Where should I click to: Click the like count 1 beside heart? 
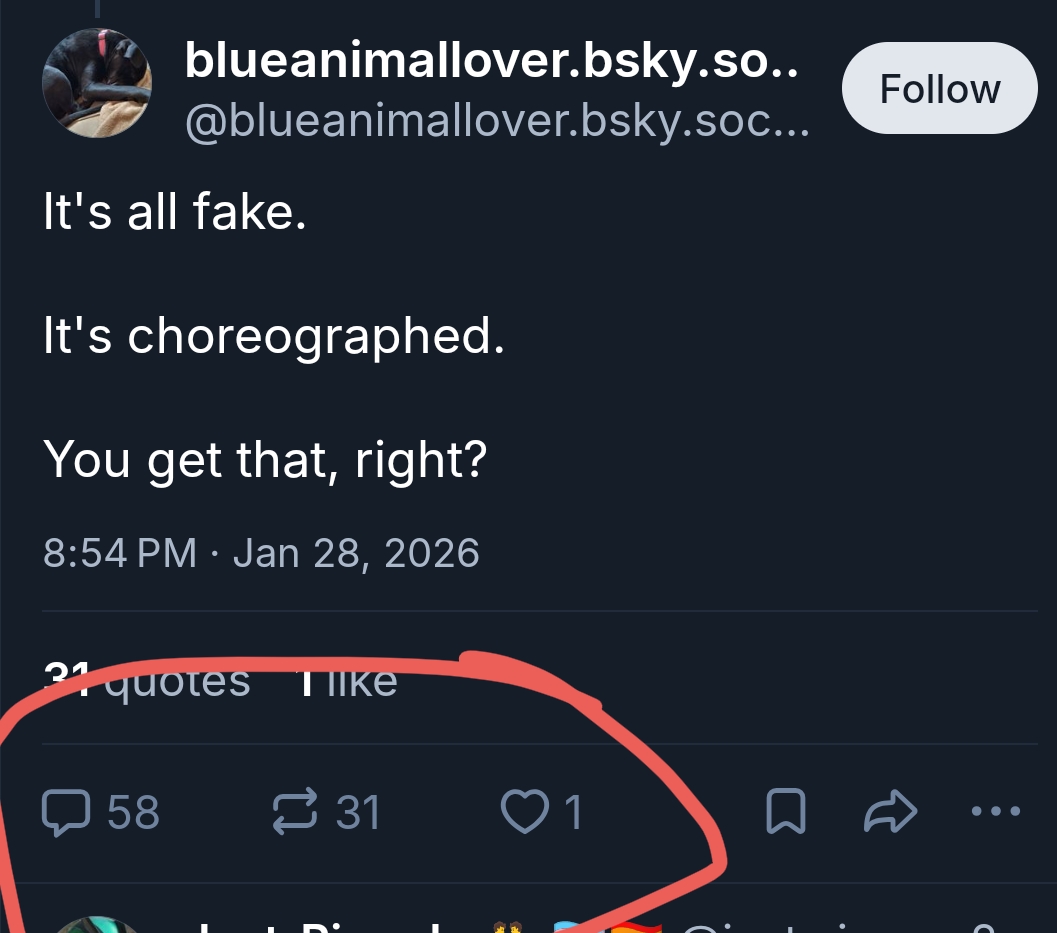[x=573, y=812]
